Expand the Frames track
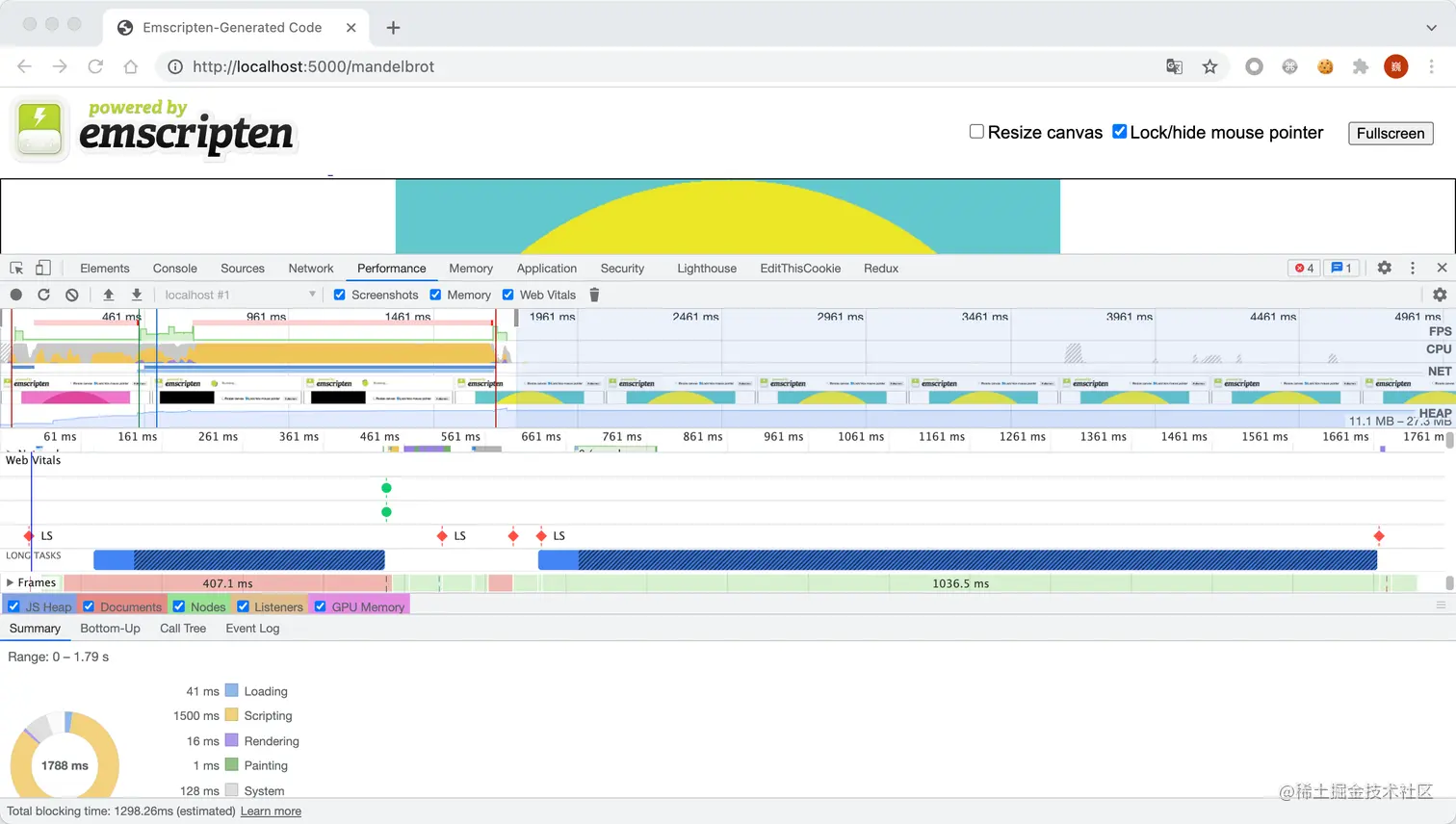 tap(10, 582)
